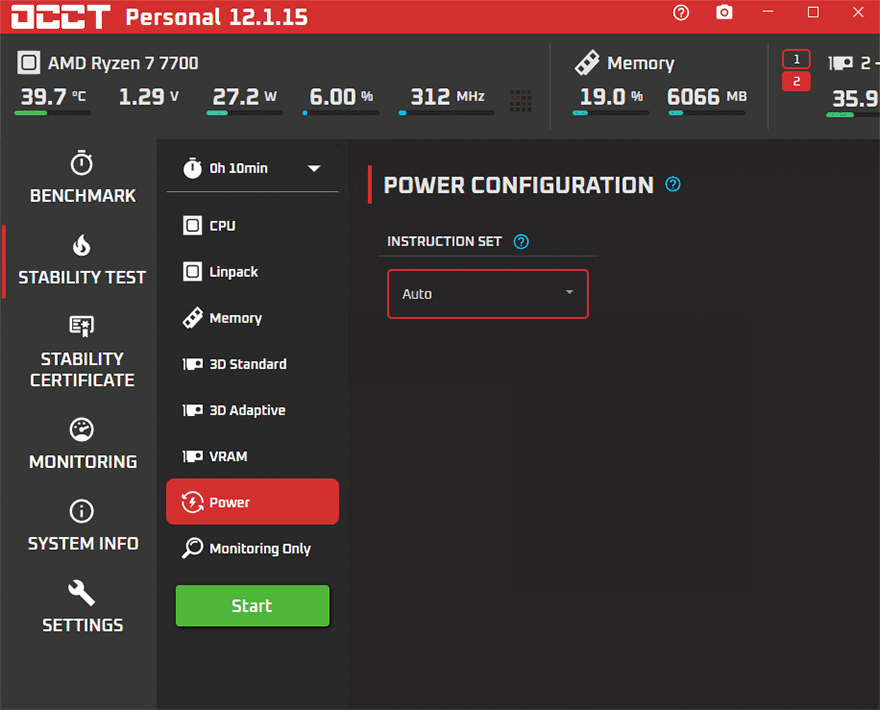The image size is (880, 710).
Task: Select the 3D Standard test
Action: (x=253, y=364)
